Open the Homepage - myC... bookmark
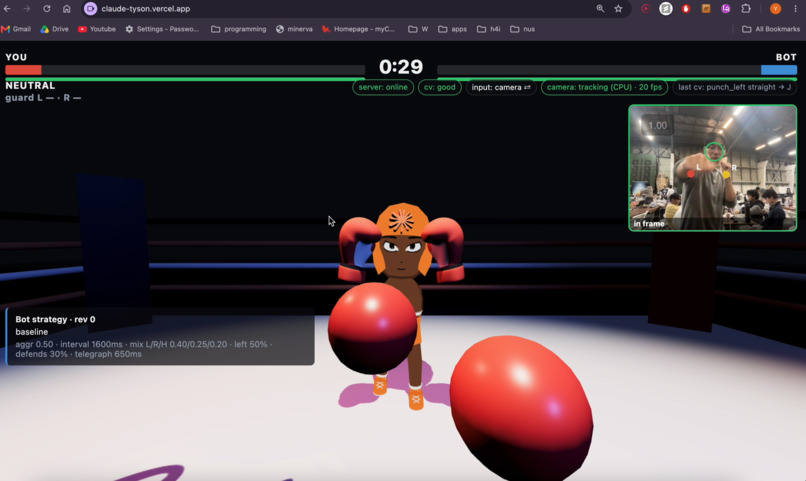806x481 pixels. pyautogui.click(x=358, y=29)
